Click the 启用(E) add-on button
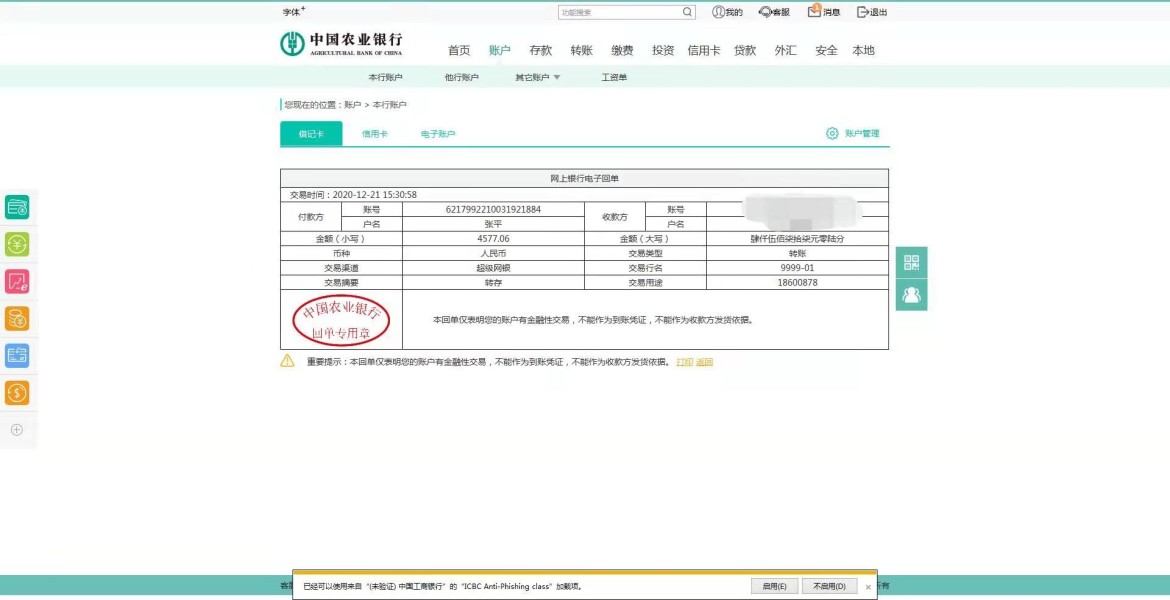 [775, 587]
